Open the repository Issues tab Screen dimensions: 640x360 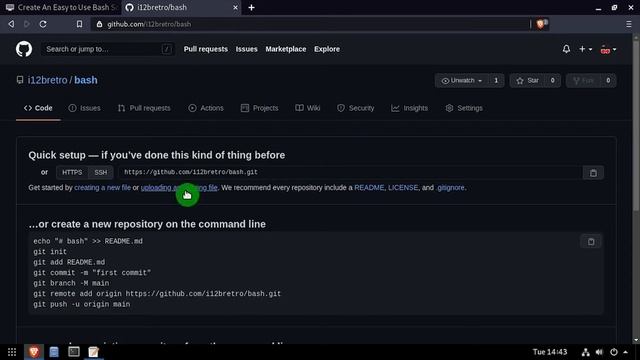pyautogui.click(x=84, y=108)
